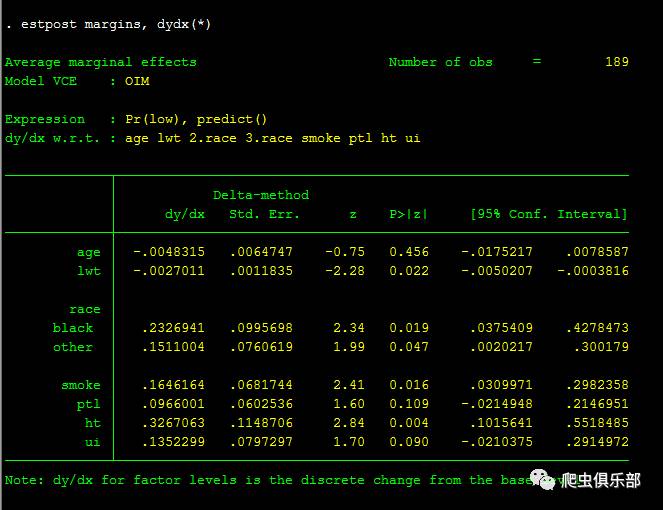663x510 pixels.
Task: Click the 'dy/dx' column header
Action: 185,214
